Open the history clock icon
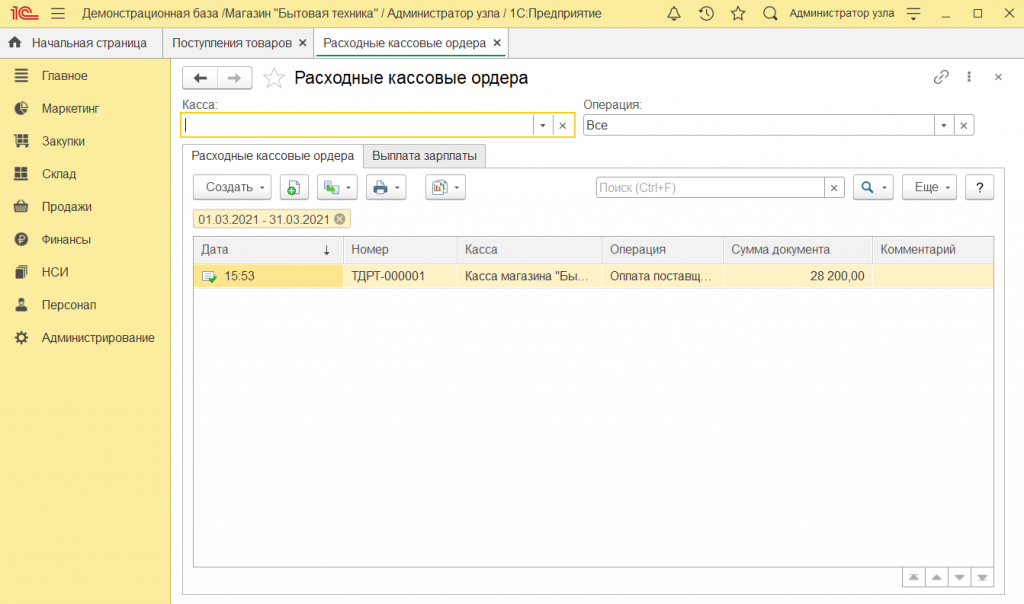1024x604 pixels. point(706,14)
